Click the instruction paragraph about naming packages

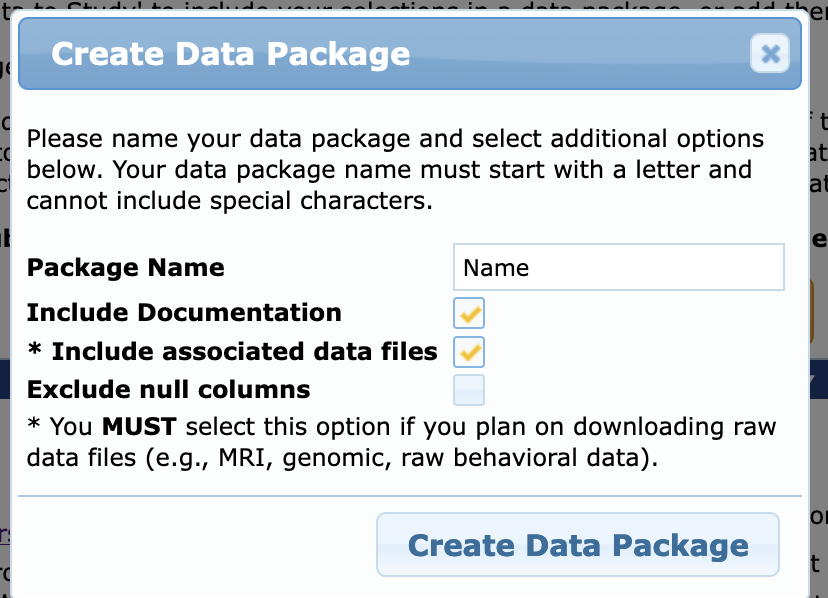point(395,170)
